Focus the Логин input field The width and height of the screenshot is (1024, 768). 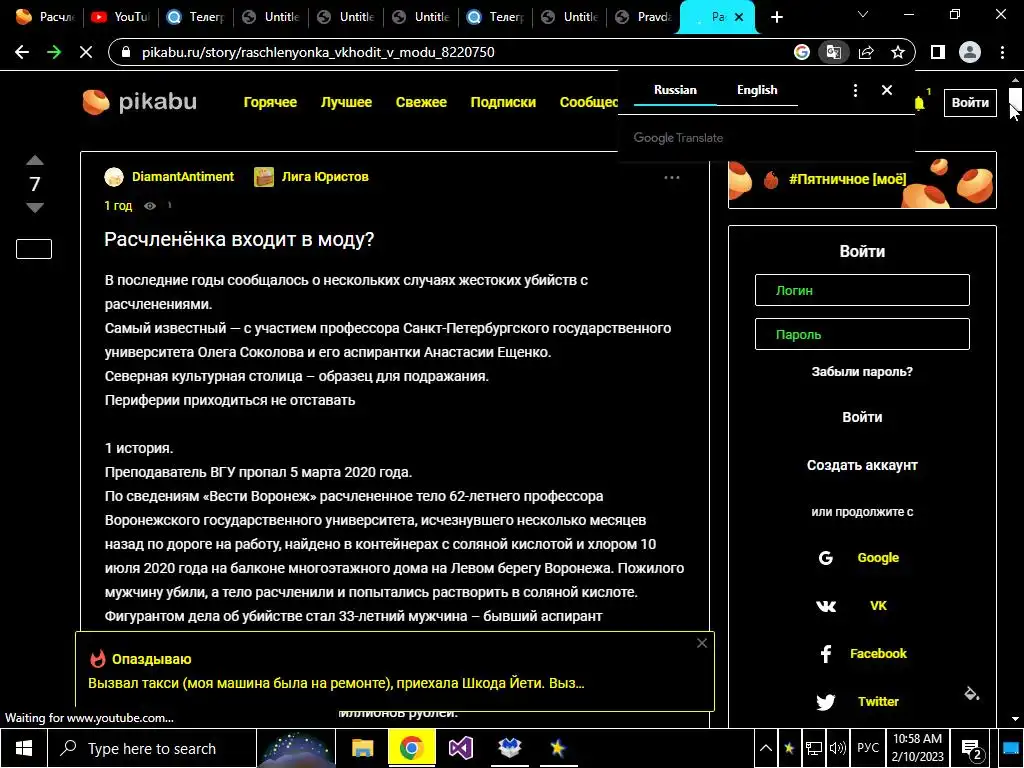pos(862,290)
